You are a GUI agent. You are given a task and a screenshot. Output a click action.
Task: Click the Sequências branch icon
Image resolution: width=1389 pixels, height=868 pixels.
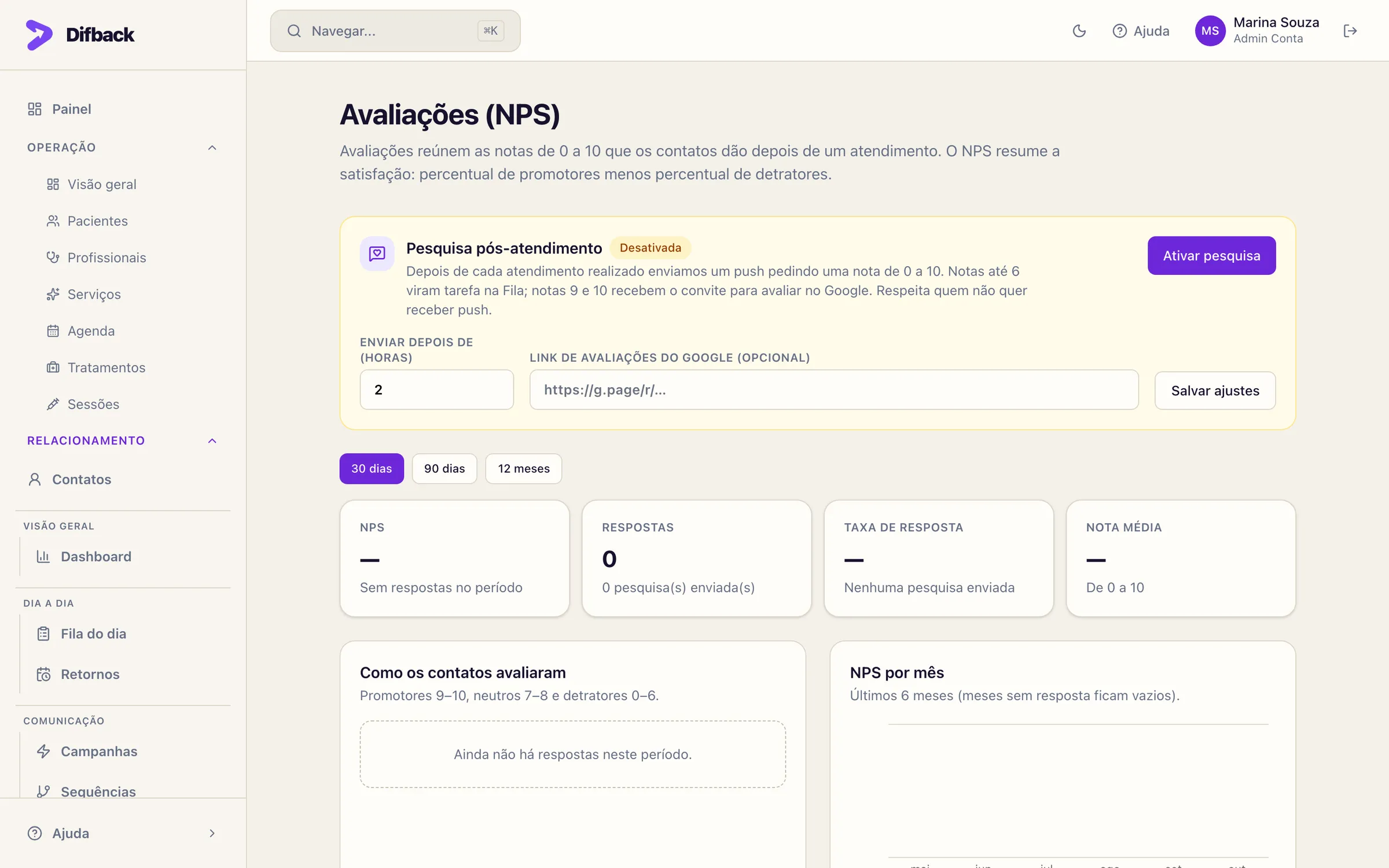tap(43, 792)
